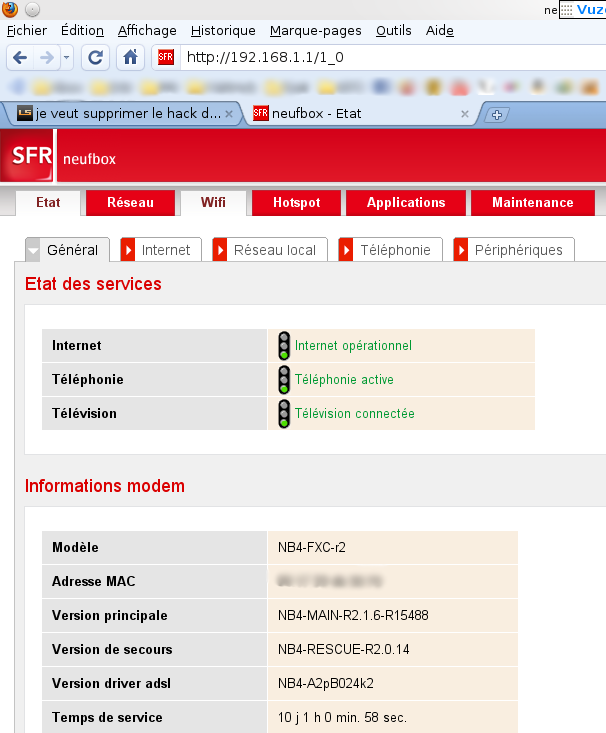
Task: Click the 'Etat des services' heading
Action: (x=93, y=284)
